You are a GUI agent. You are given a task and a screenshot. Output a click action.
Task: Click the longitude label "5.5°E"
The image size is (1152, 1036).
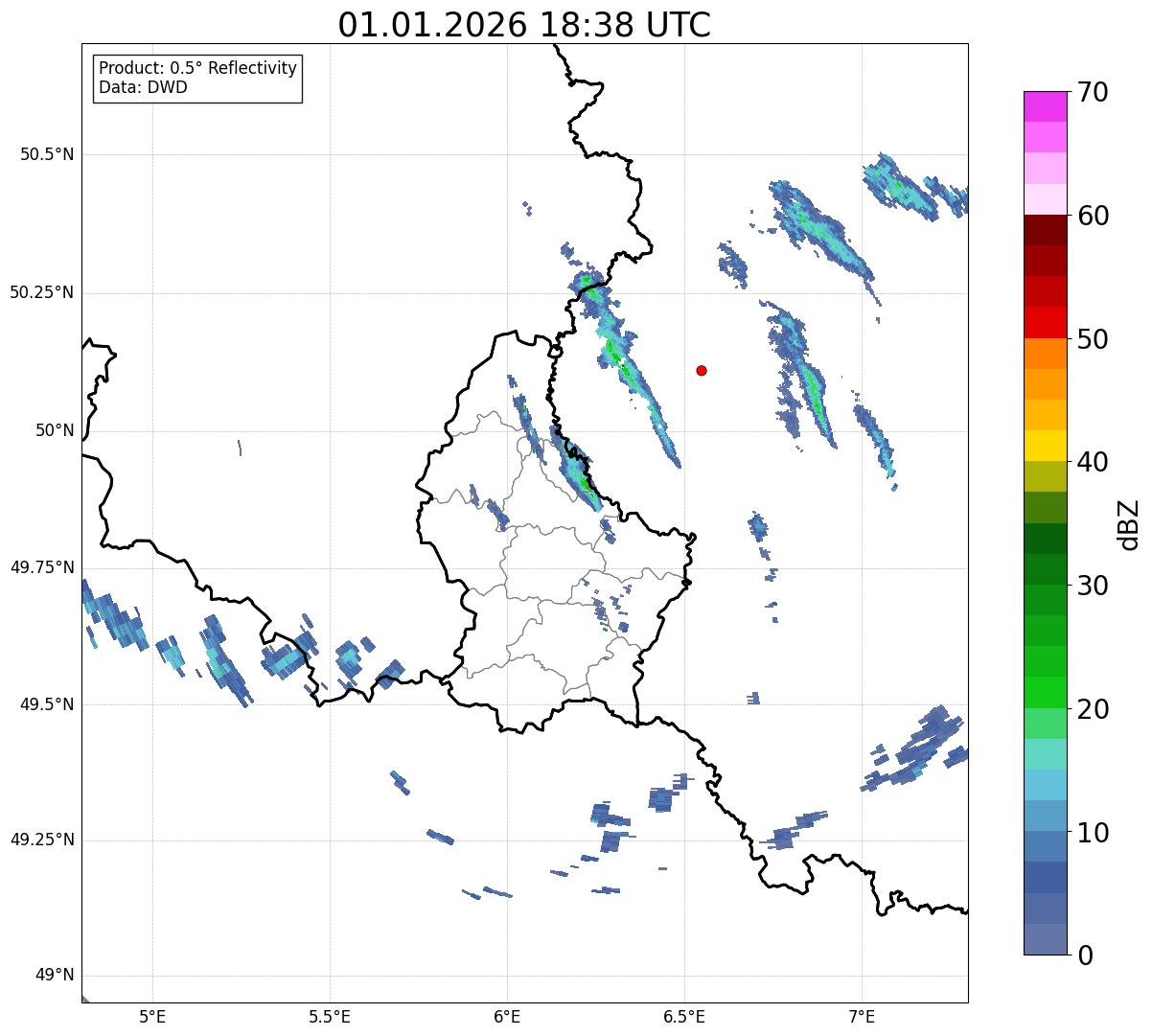click(330, 1016)
